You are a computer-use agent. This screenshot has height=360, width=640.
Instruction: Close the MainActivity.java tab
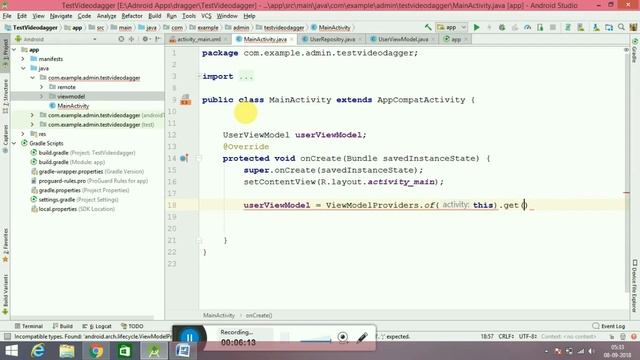point(291,40)
